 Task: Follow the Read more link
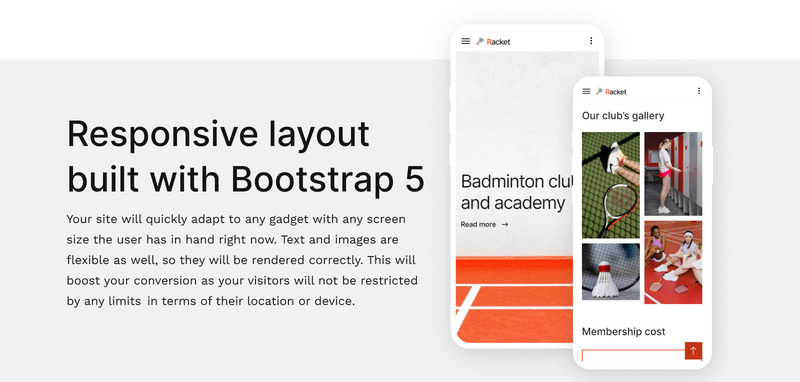pos(484,224)
